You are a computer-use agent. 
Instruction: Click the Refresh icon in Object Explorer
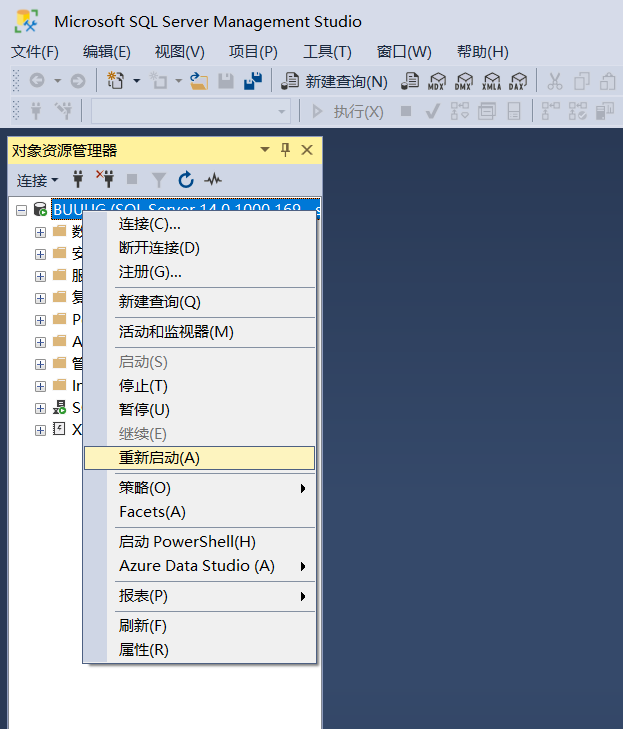click(x=186, y=179)
